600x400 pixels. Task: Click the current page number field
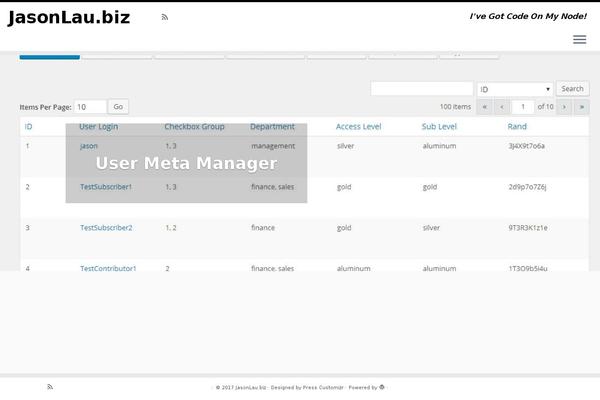pos(523,107)
